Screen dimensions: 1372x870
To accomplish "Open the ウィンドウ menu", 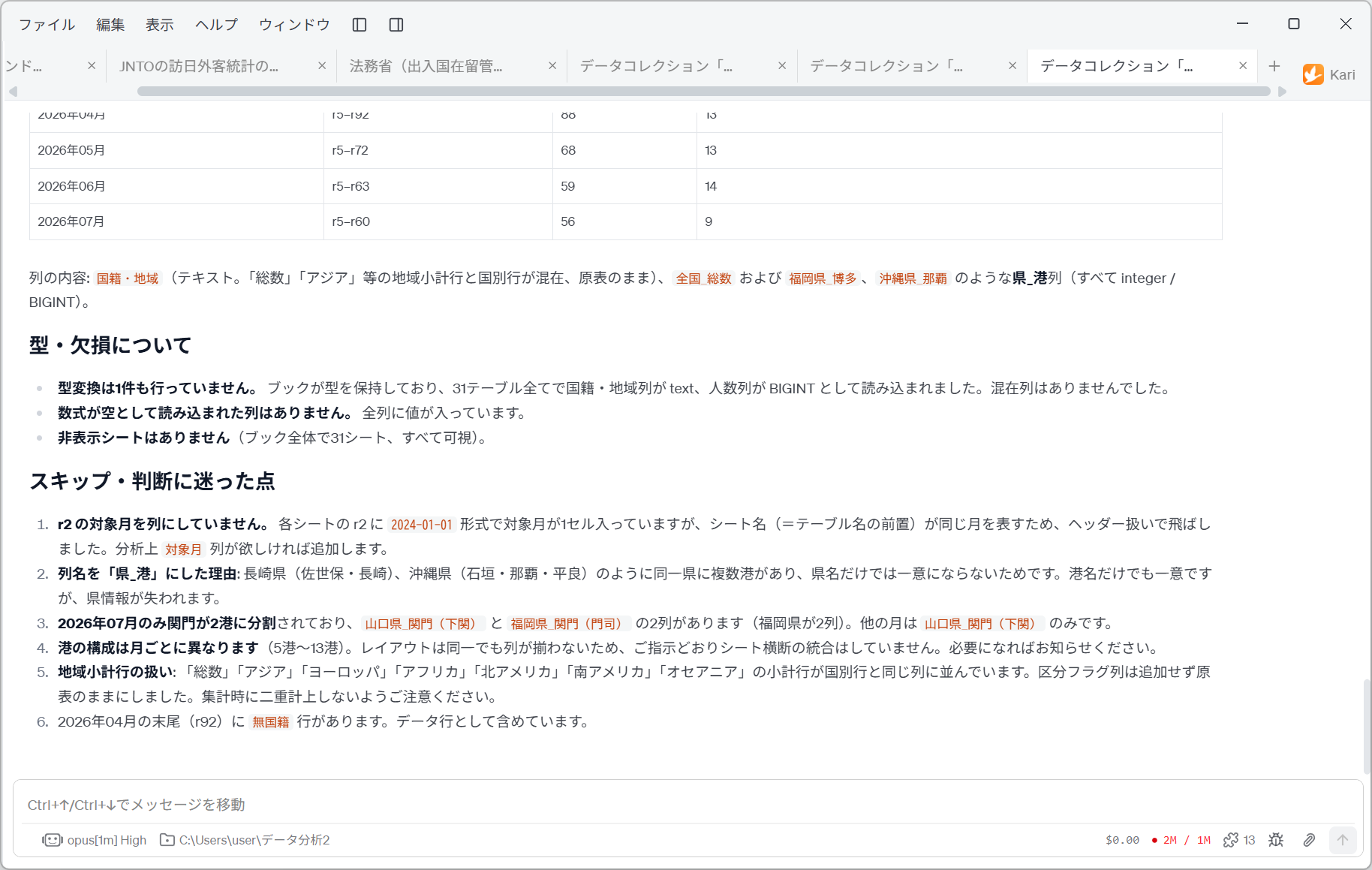I will [294, 25].
